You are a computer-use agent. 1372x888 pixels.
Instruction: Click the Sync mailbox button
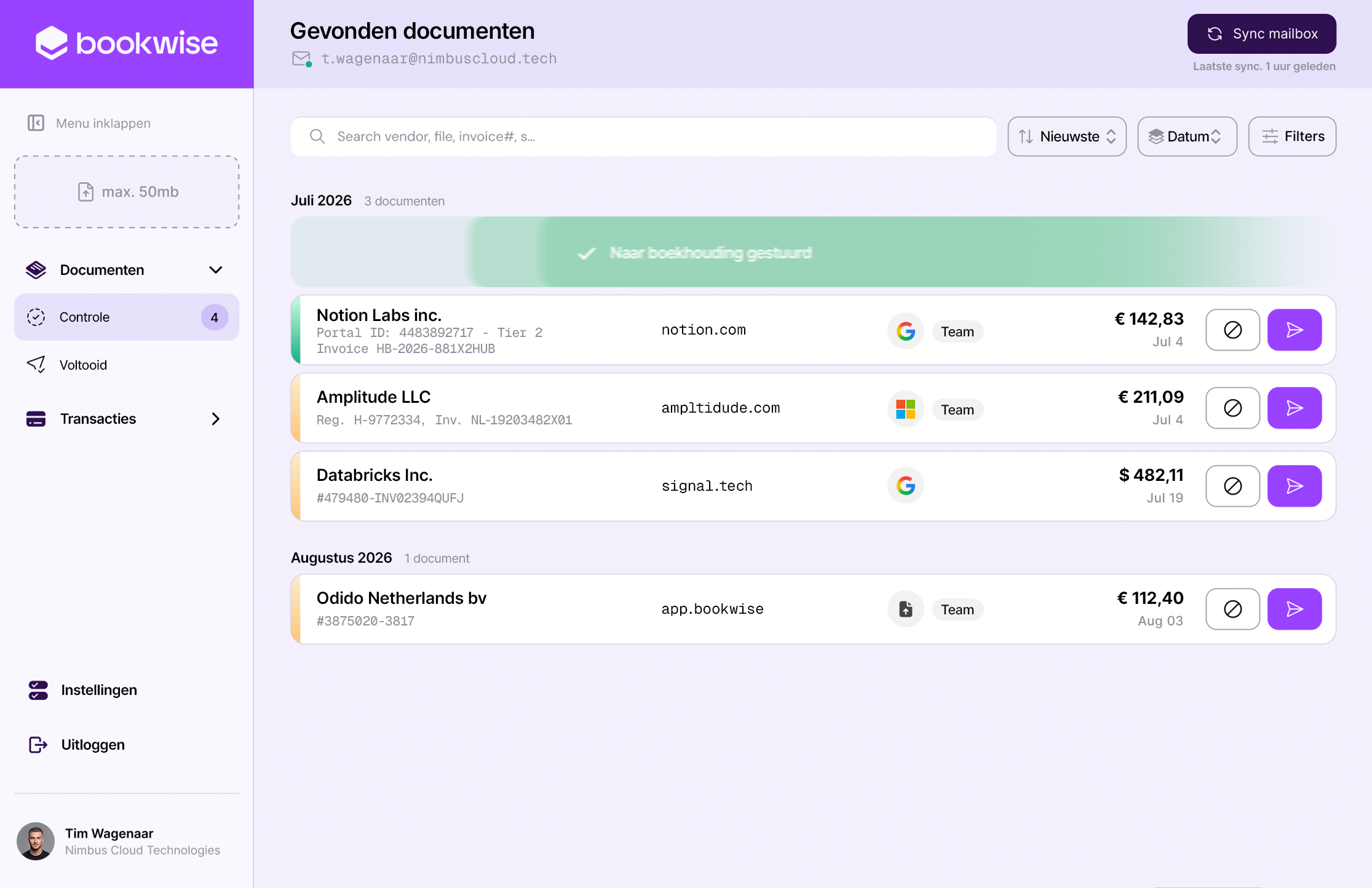tap(1261, 34)
